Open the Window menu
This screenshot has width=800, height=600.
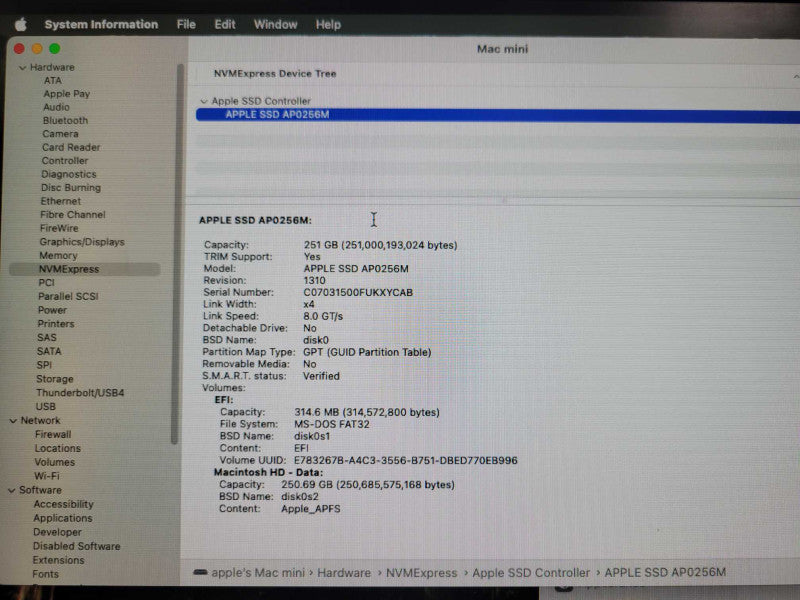click(276, 24)
